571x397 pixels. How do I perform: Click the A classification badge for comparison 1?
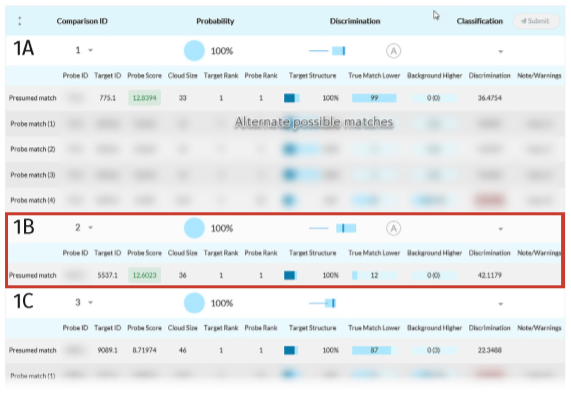[x=393, y=51]
